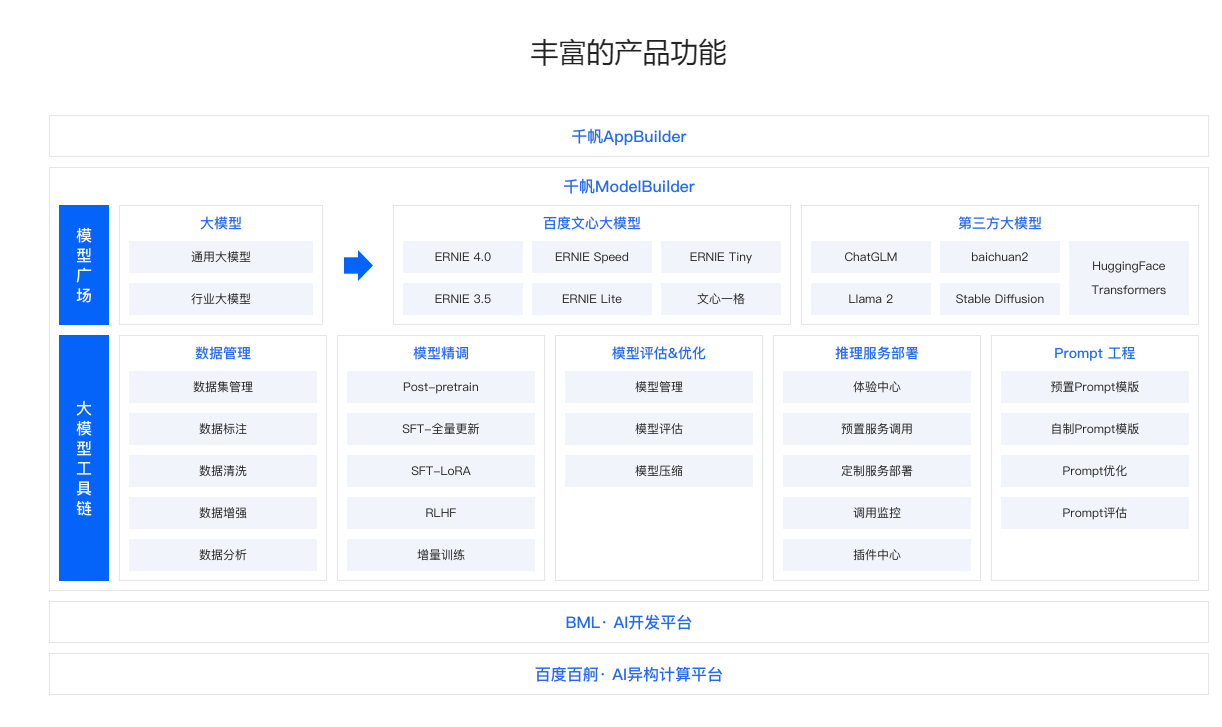Open 预置Prompt模版 item

tap(1095, 387)
